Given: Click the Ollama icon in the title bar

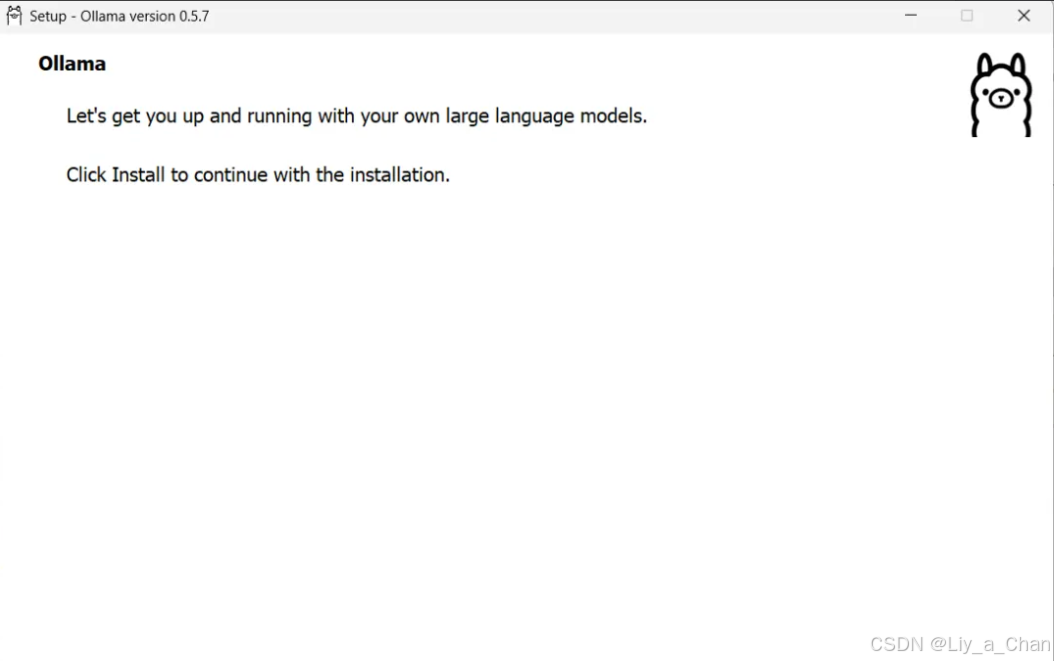Looking at the screenshot, I should tap(14, 15).
